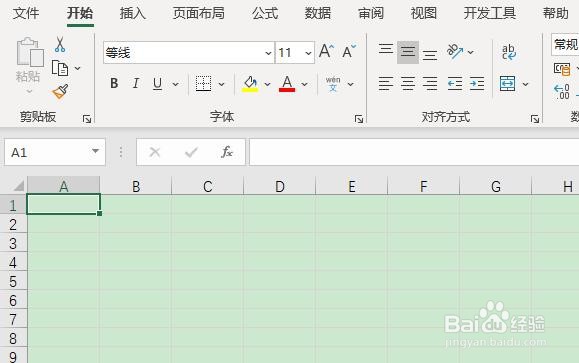The height and width of the screenshot is (363, 579).
Task: Click the Cut scissors icon
Action: coord(60,44)
